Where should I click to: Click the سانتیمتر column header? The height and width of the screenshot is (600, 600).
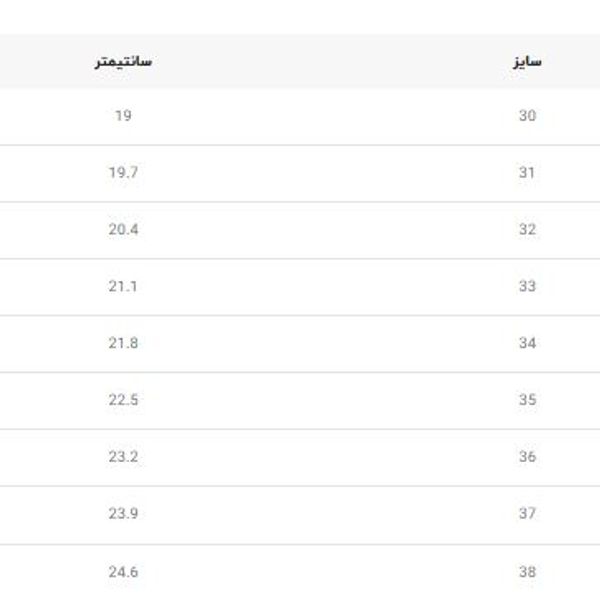[x=123, y=62]
